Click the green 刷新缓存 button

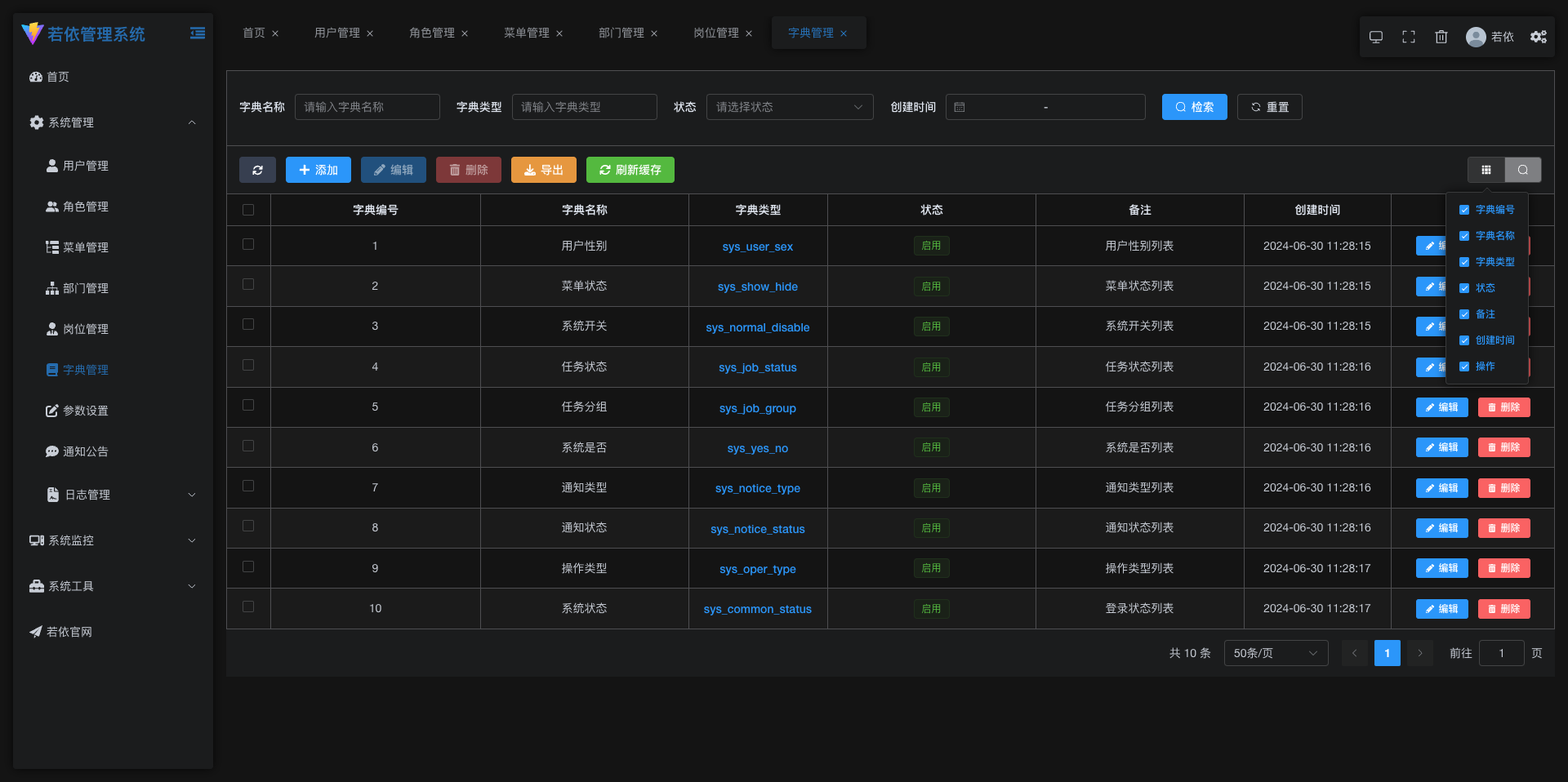coord(630,170)
